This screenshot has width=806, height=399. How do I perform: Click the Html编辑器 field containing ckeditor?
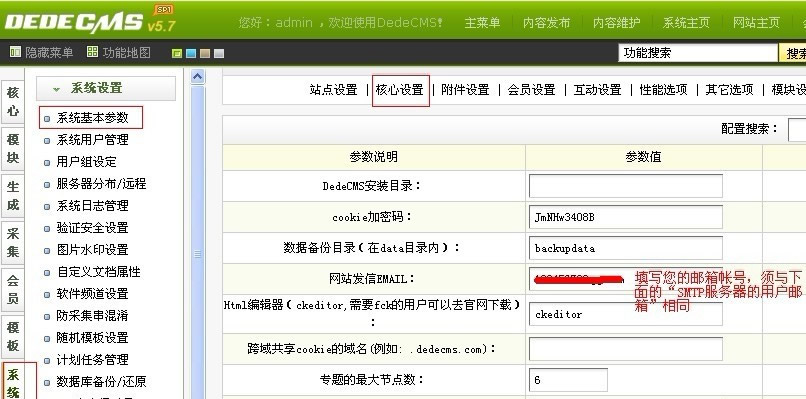(x=626, y=314)
